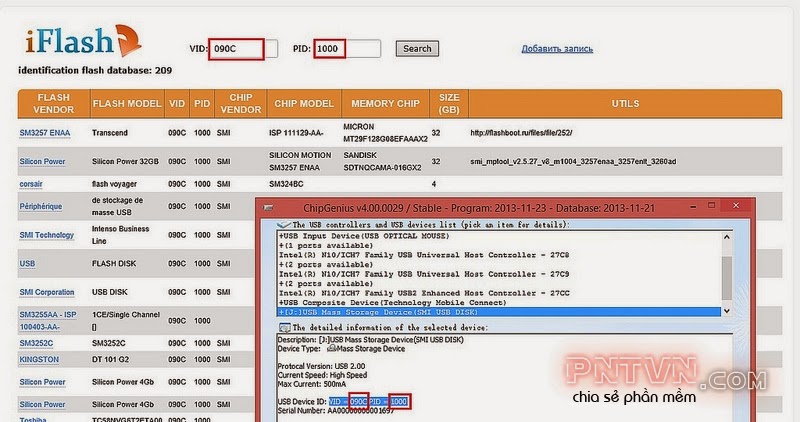Image resolution: width=800 pixels, height=422 pixels.
Task: Select Host Controller - 27C8 entry
Action: click(423, 255)
